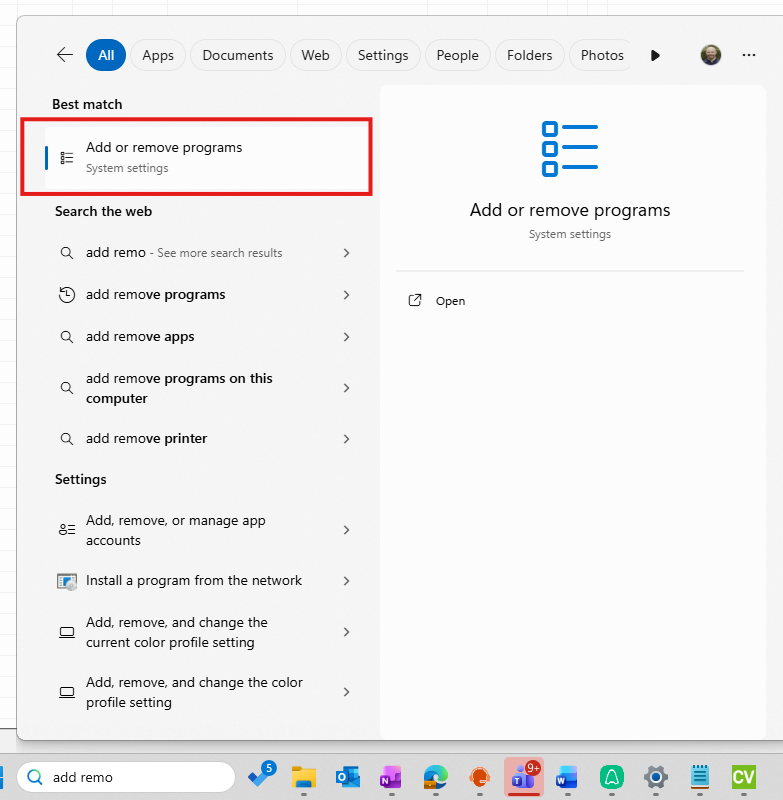783x800 pixels.
Task: Show more filter tabs with play arrow
Action: coord(655,55)
